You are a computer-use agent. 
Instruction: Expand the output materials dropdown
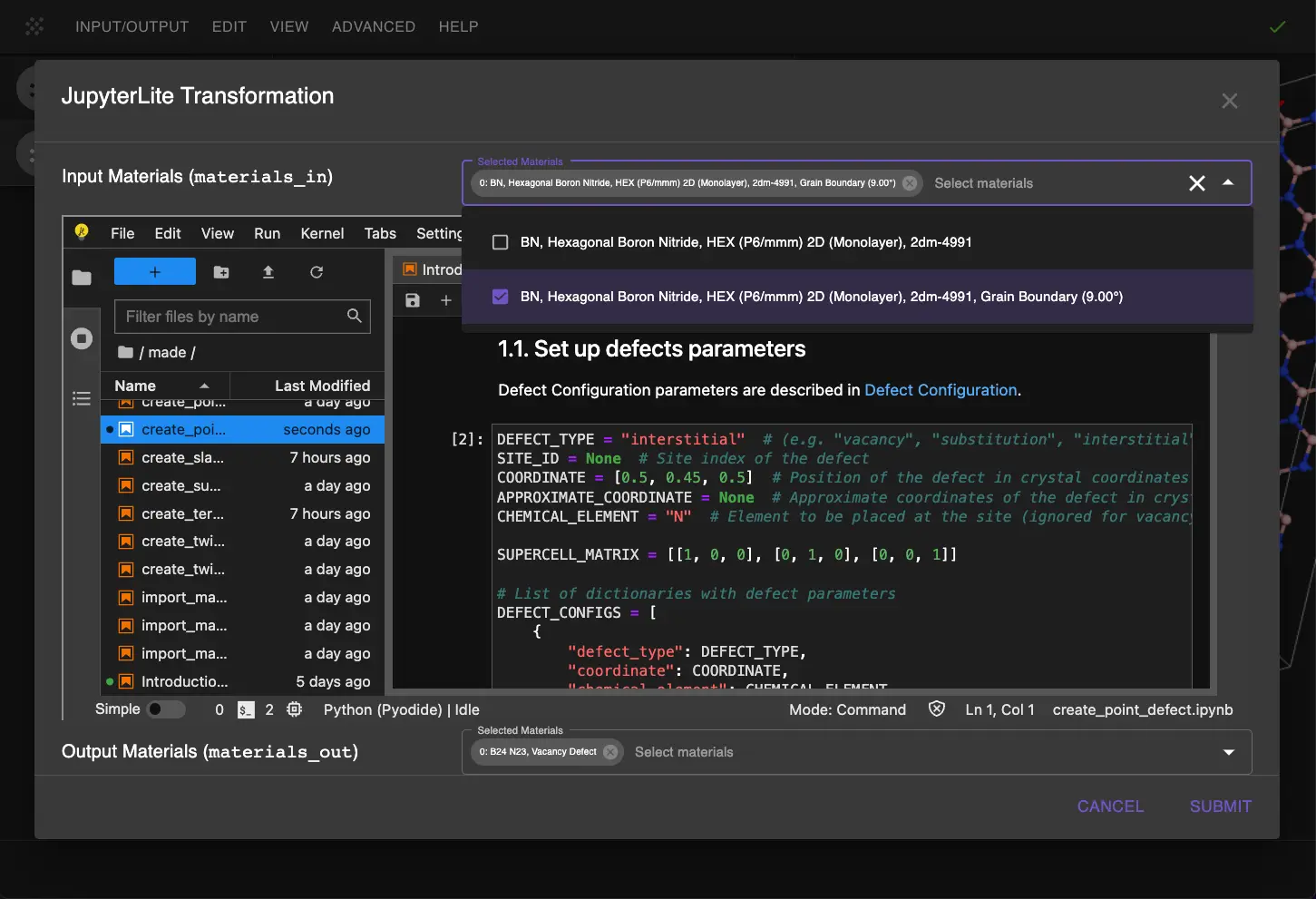coord(1229,752)
